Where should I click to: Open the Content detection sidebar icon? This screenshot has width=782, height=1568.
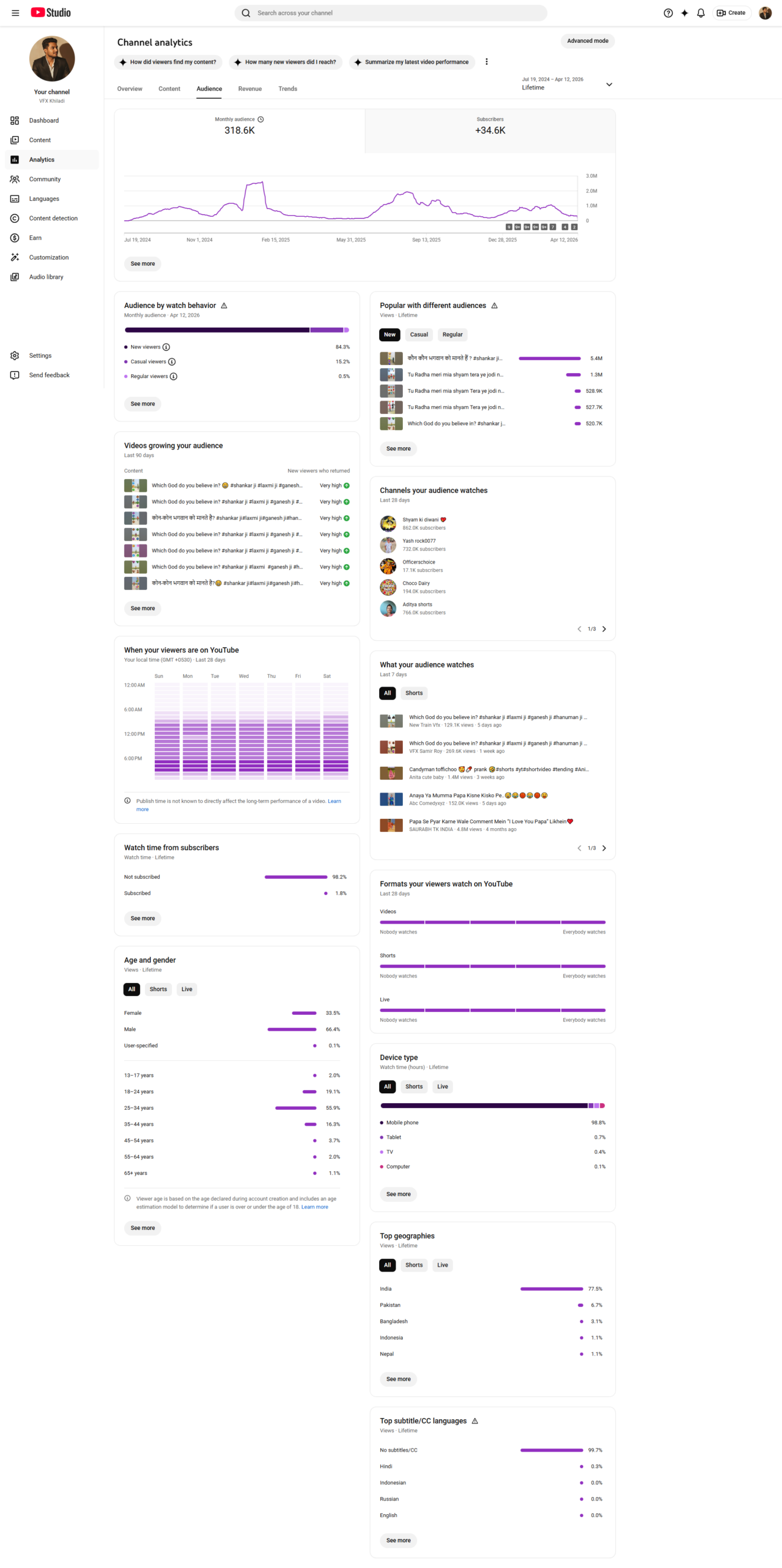click(x=15, y=218)
